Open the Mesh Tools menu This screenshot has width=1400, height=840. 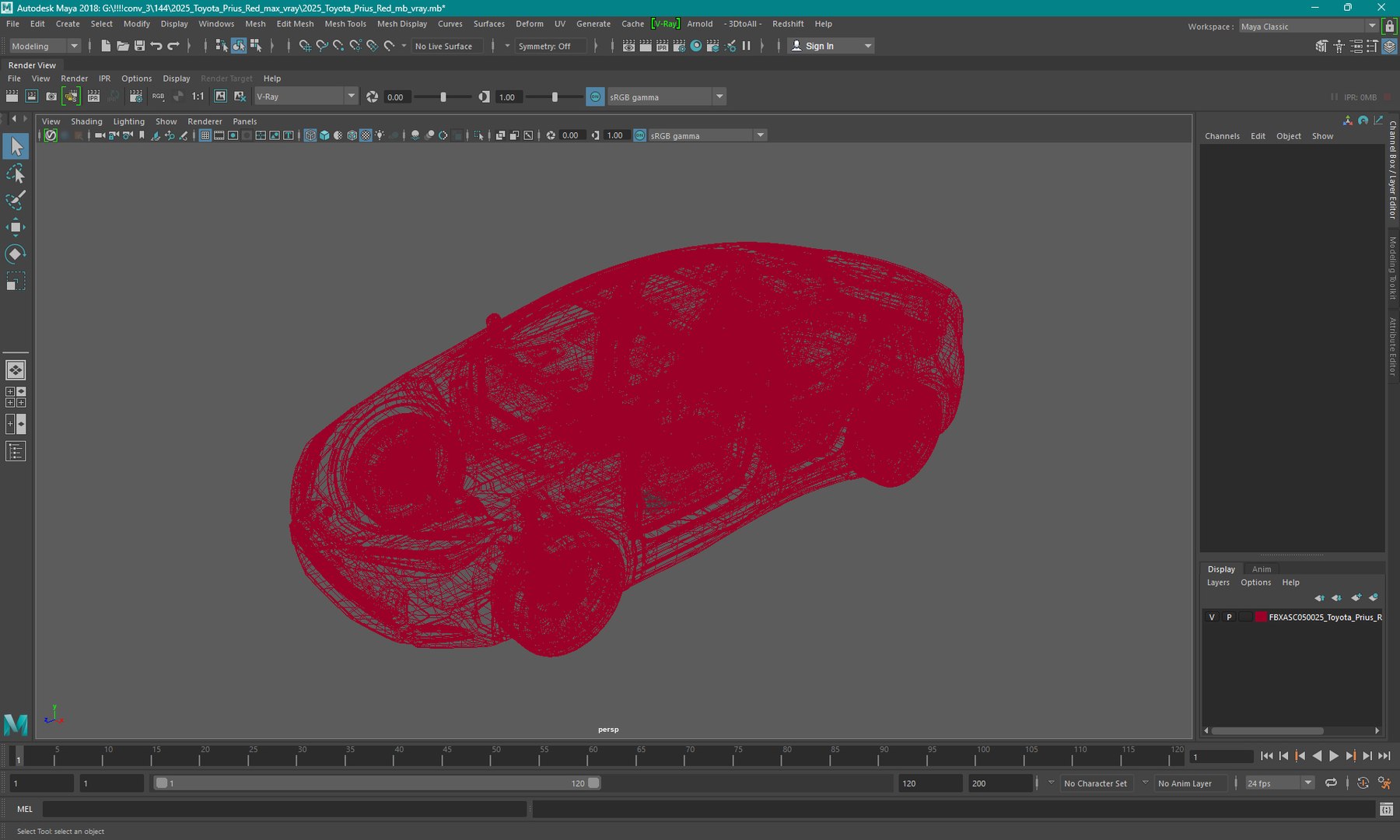tap(345, 24)
